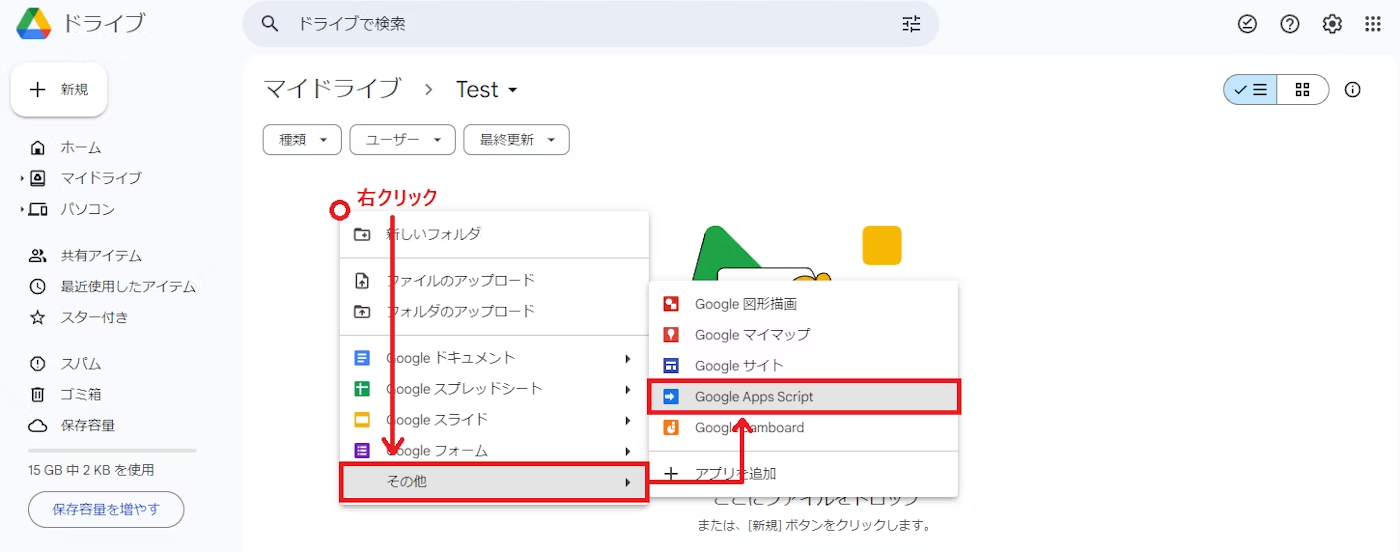This screenshot has width=1400, height=552.
Task: Open advanced search options icon
Action: tap(911, 24)
